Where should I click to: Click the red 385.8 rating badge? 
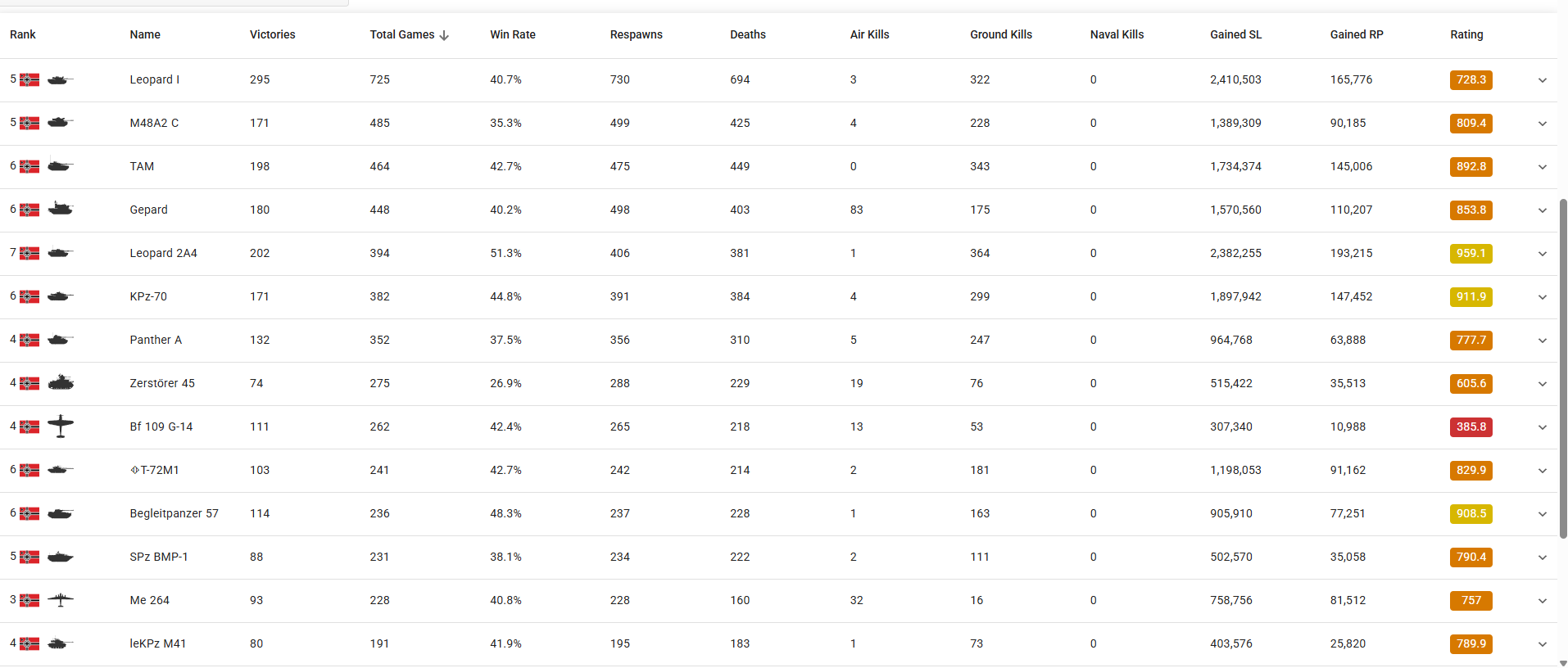point(1471,427)
